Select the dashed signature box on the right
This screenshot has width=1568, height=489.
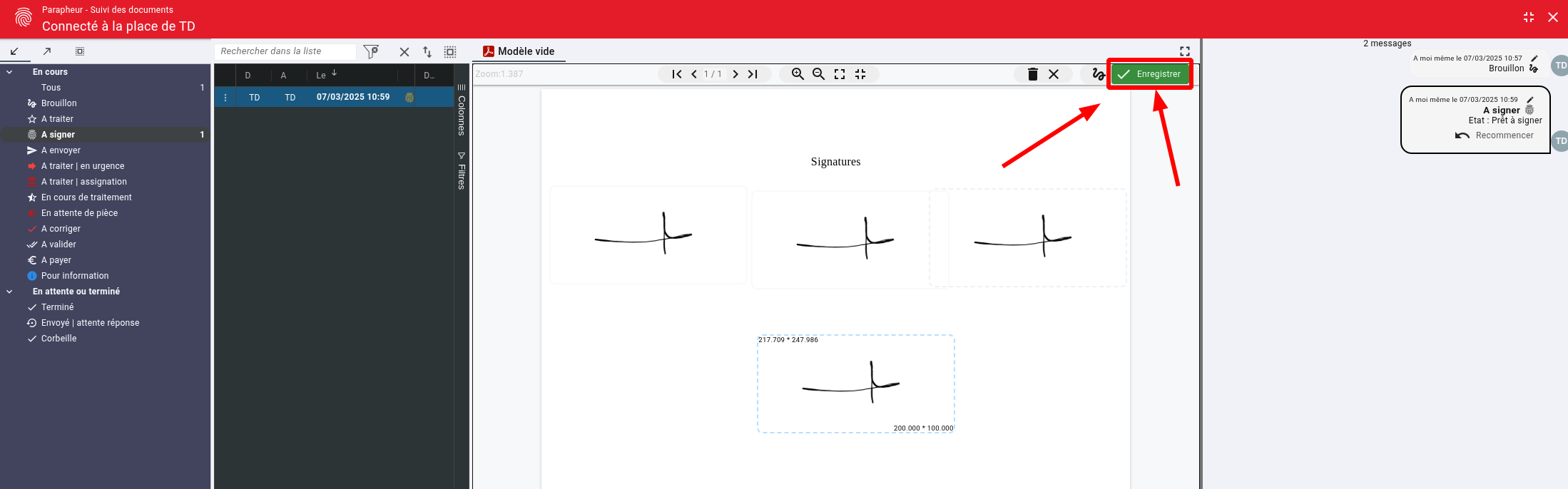[1027, 238]
